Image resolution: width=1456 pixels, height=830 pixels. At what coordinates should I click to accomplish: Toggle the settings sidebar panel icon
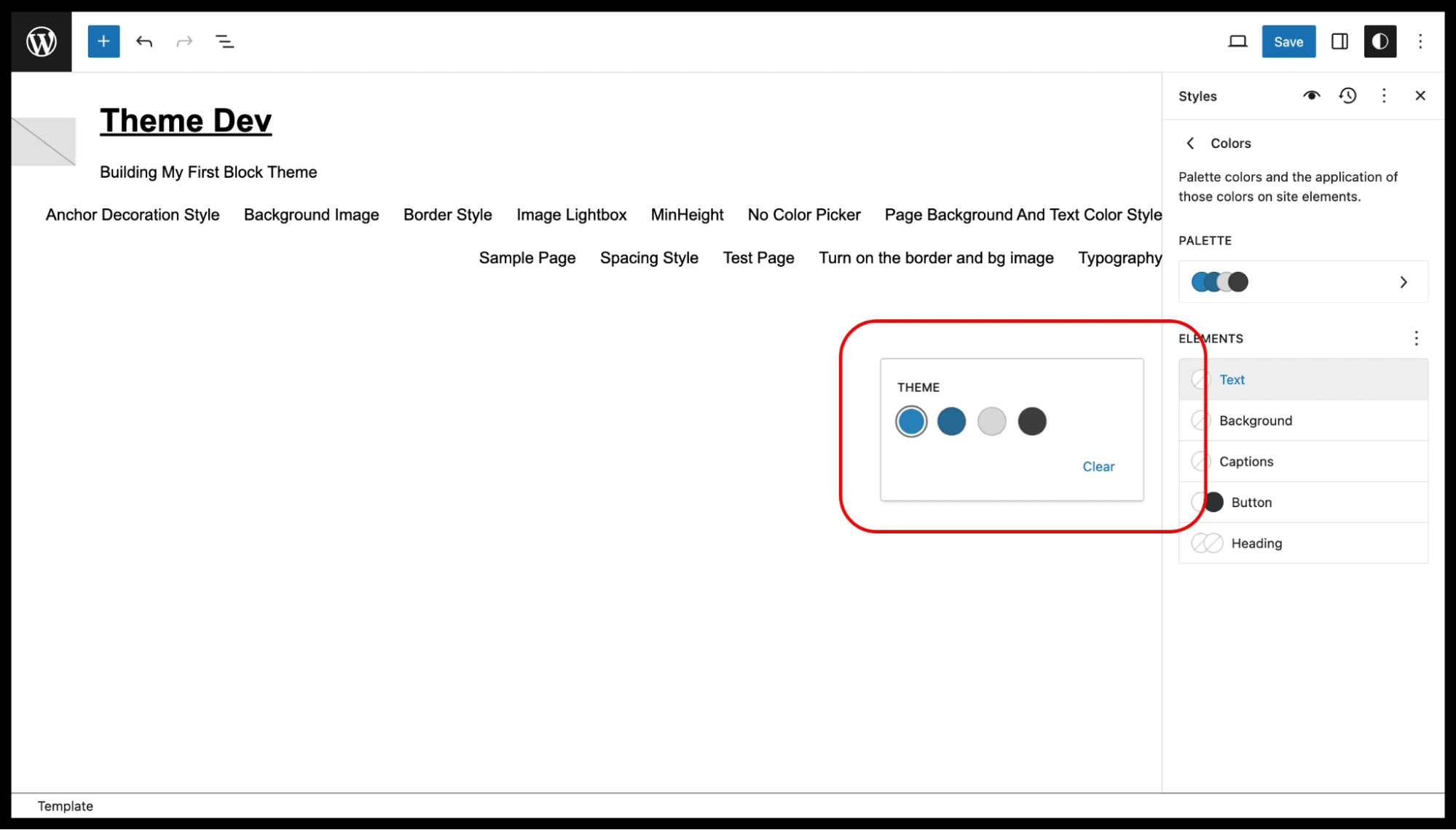[x=1339, y=42]
